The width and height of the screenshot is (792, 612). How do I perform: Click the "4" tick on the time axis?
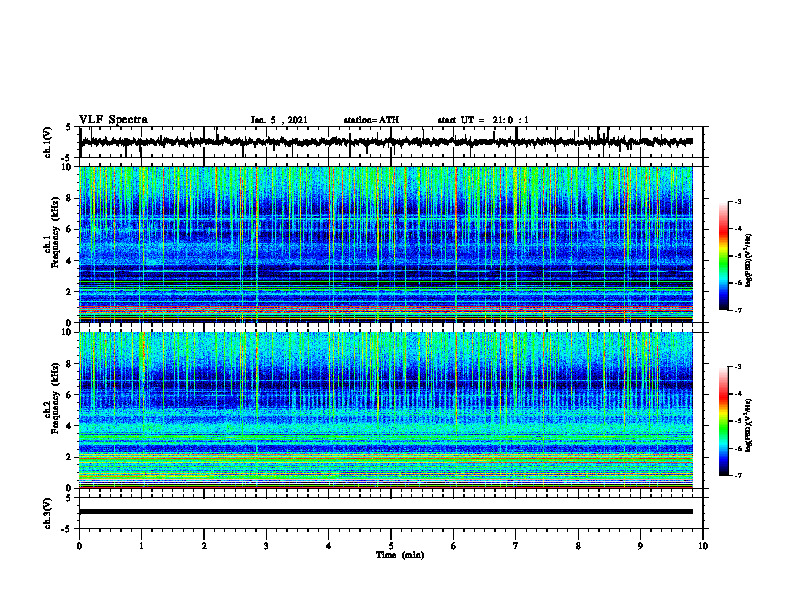pos(329,546)
